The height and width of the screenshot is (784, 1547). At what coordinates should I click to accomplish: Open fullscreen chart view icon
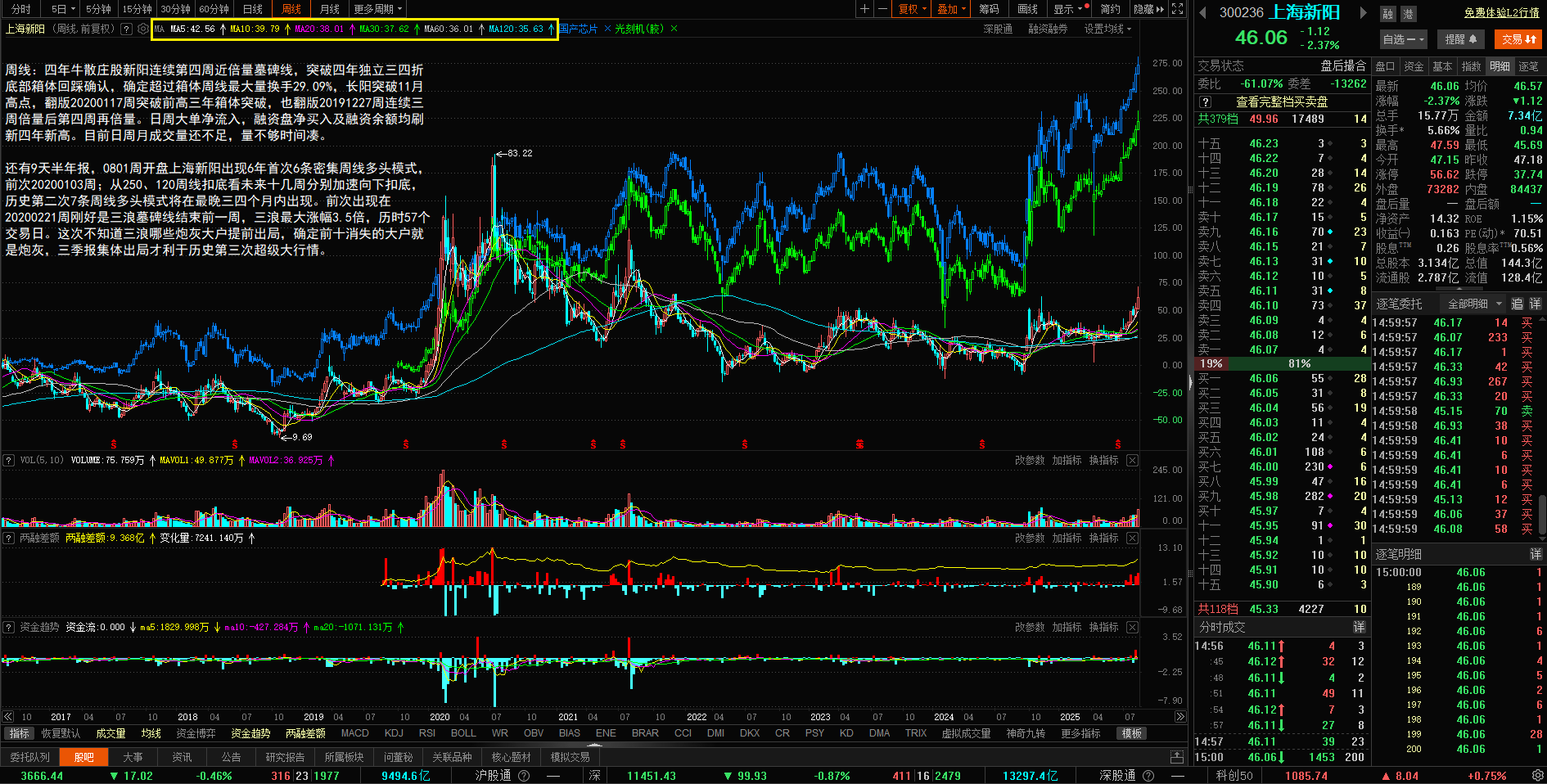1177,9
